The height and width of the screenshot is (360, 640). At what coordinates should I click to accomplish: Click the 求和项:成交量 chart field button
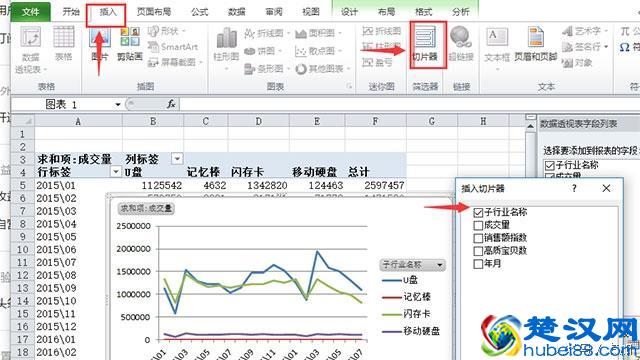(146, 209)
